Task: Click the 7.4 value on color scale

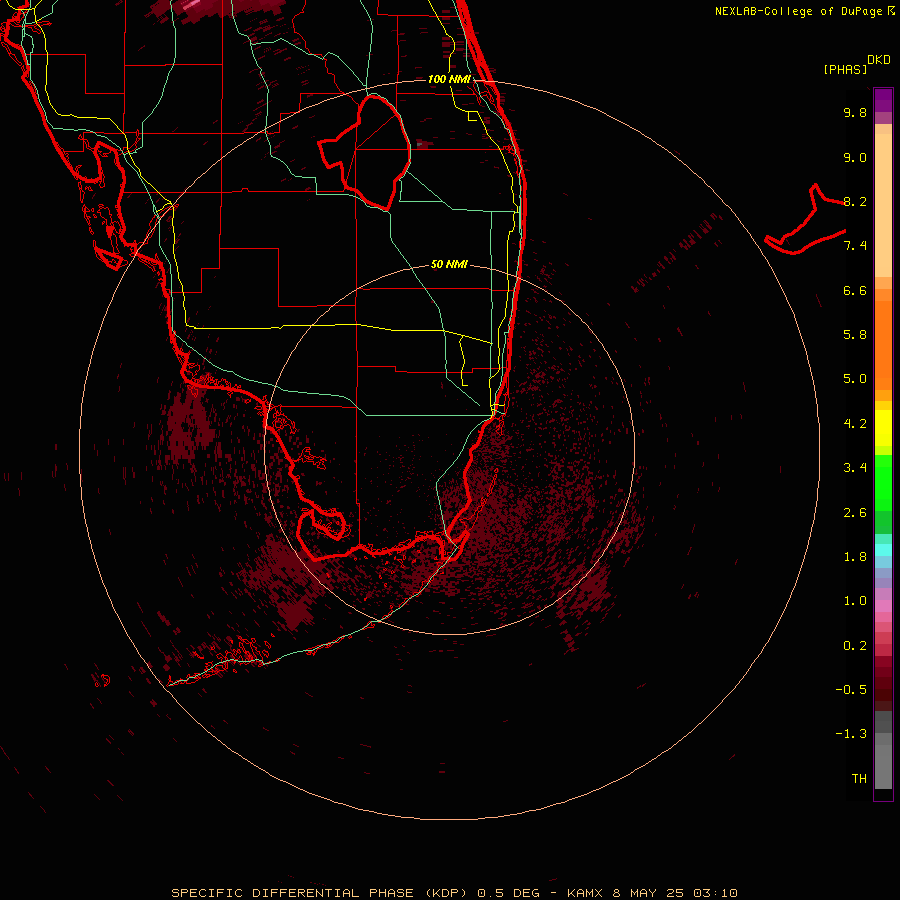Action: pyautogui.click(x=855, y=246)
